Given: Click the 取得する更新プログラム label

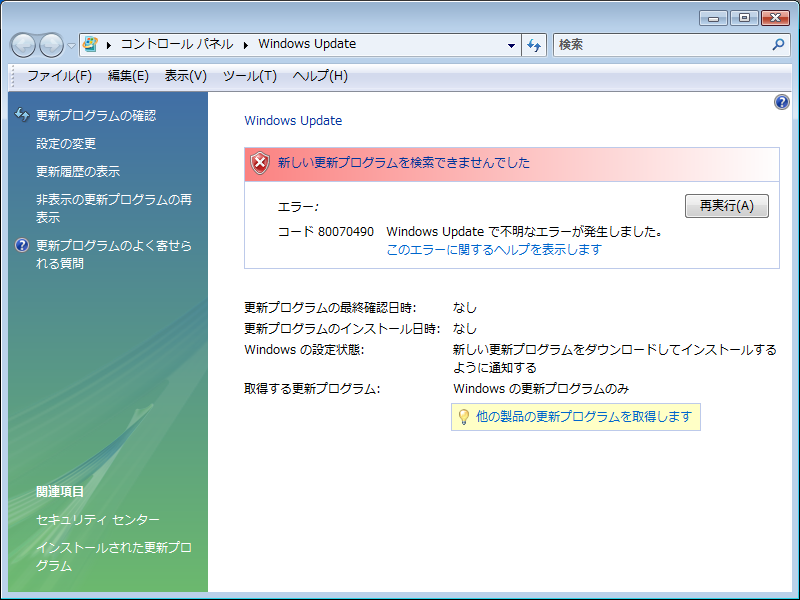Looking at the screenshot, I should coord(312,389).
